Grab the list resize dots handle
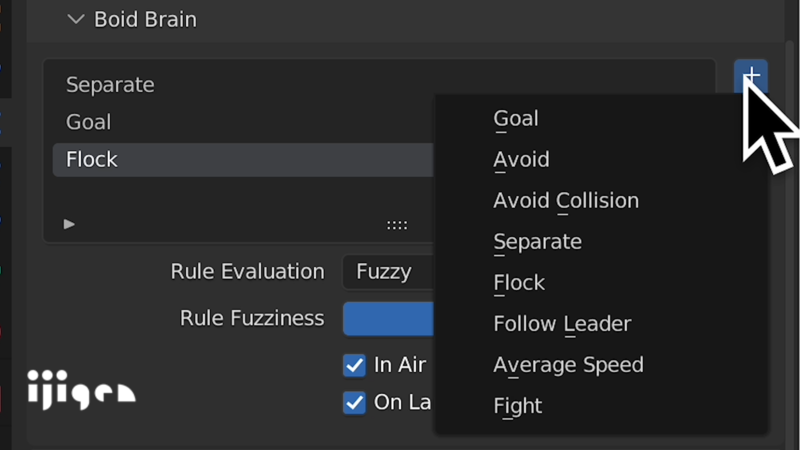This screenshot has height=450, width=800. click(397, 225)
